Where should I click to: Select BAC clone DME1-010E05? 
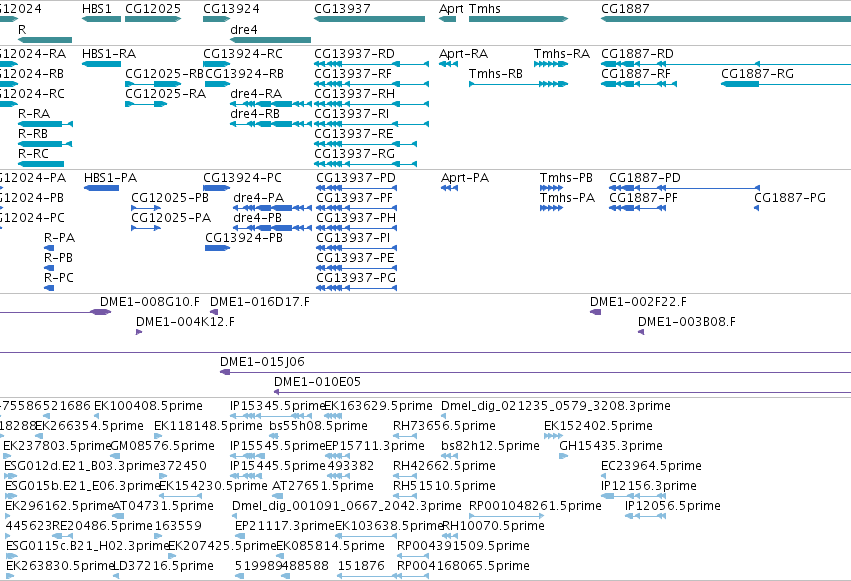pos(562,392)
